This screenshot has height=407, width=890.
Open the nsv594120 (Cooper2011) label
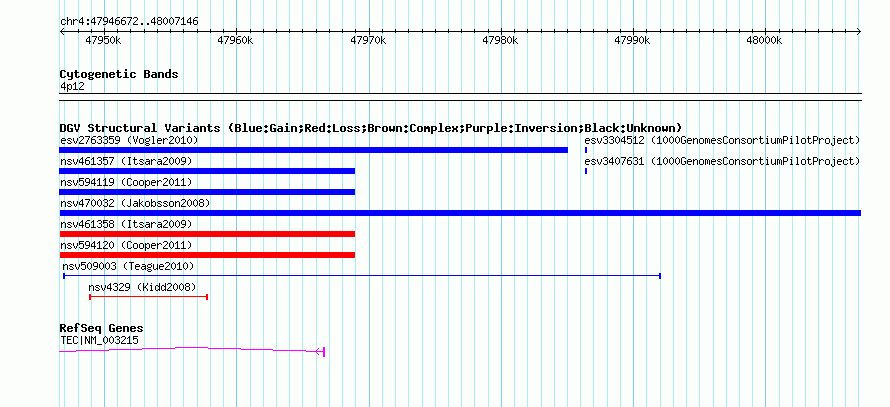[126, 245]
